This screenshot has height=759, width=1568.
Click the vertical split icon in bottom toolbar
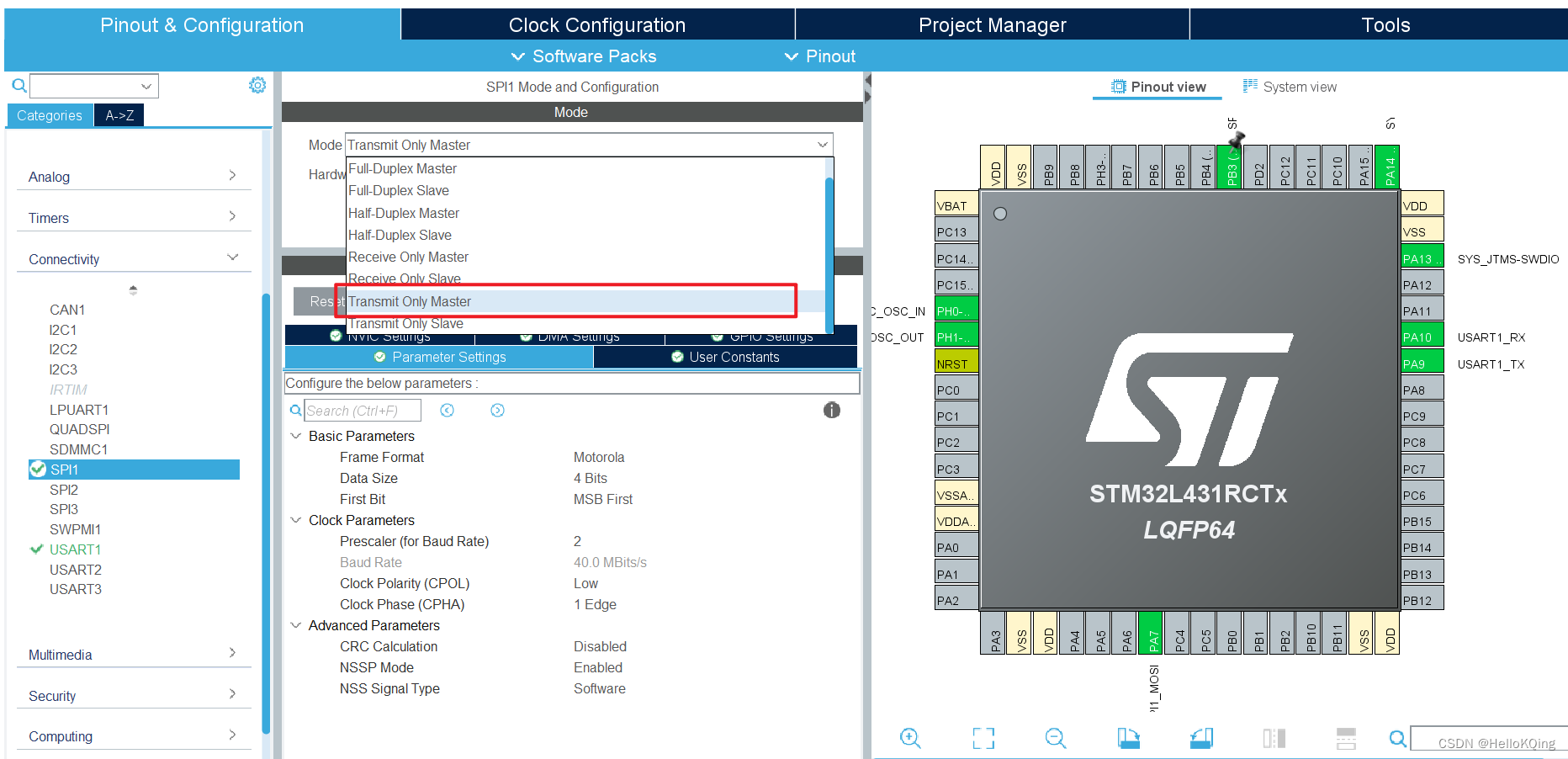pos(1274,738)
